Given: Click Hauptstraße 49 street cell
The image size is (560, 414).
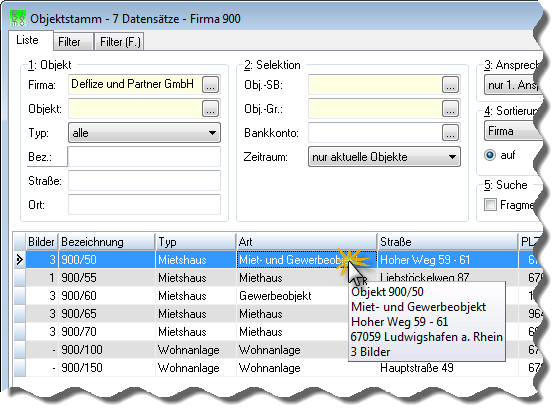Looking at the screenshot, I should [x=448, y=368].
